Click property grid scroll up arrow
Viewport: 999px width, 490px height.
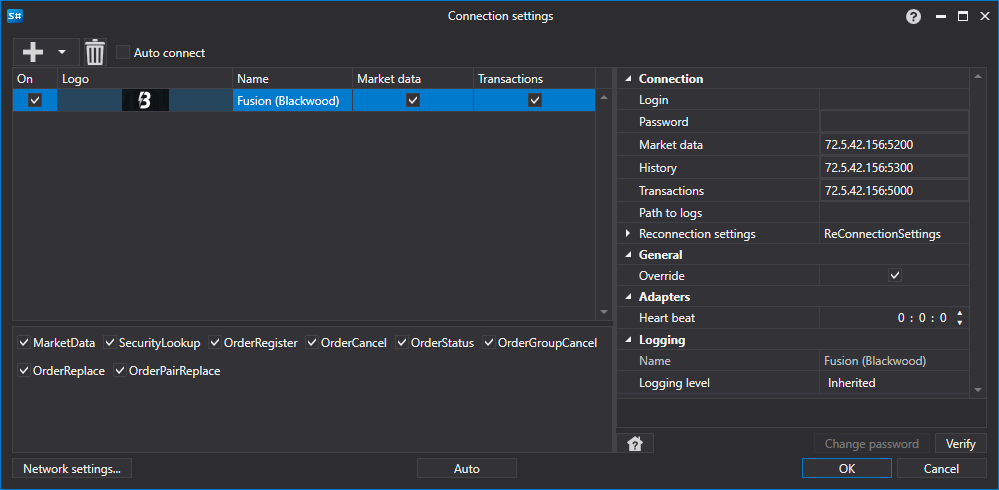point(978,77)
